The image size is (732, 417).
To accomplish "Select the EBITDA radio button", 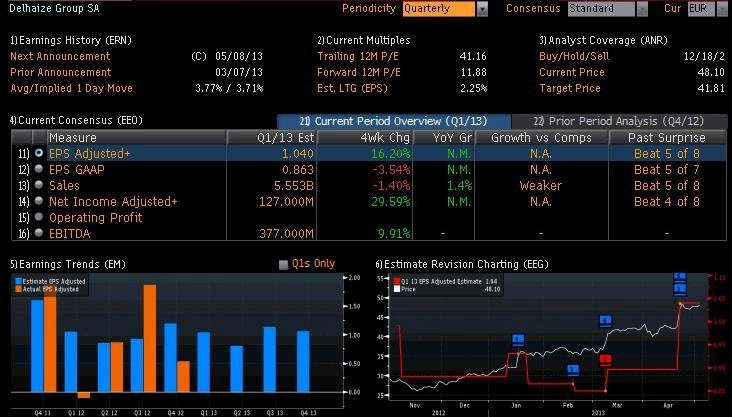I will pyautogui.click(x=39, y=233).
